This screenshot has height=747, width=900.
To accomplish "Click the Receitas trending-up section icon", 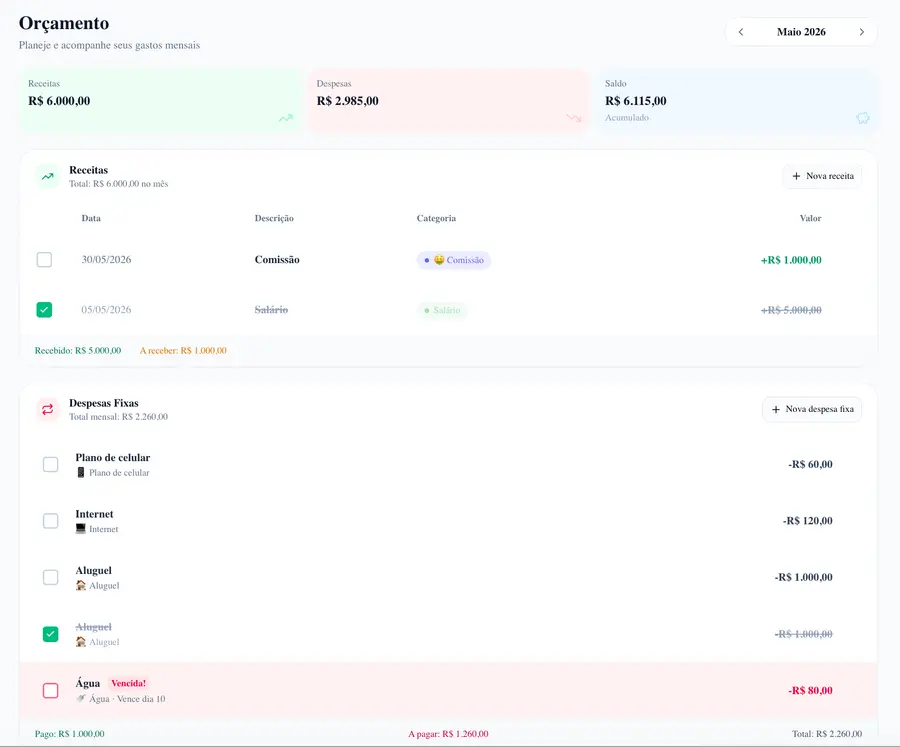I will 48,176.
